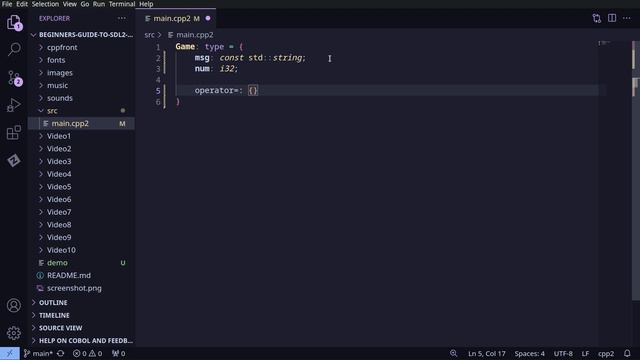Expand the images folder
This screenshot has height=360, width=640.
[82, 73]
